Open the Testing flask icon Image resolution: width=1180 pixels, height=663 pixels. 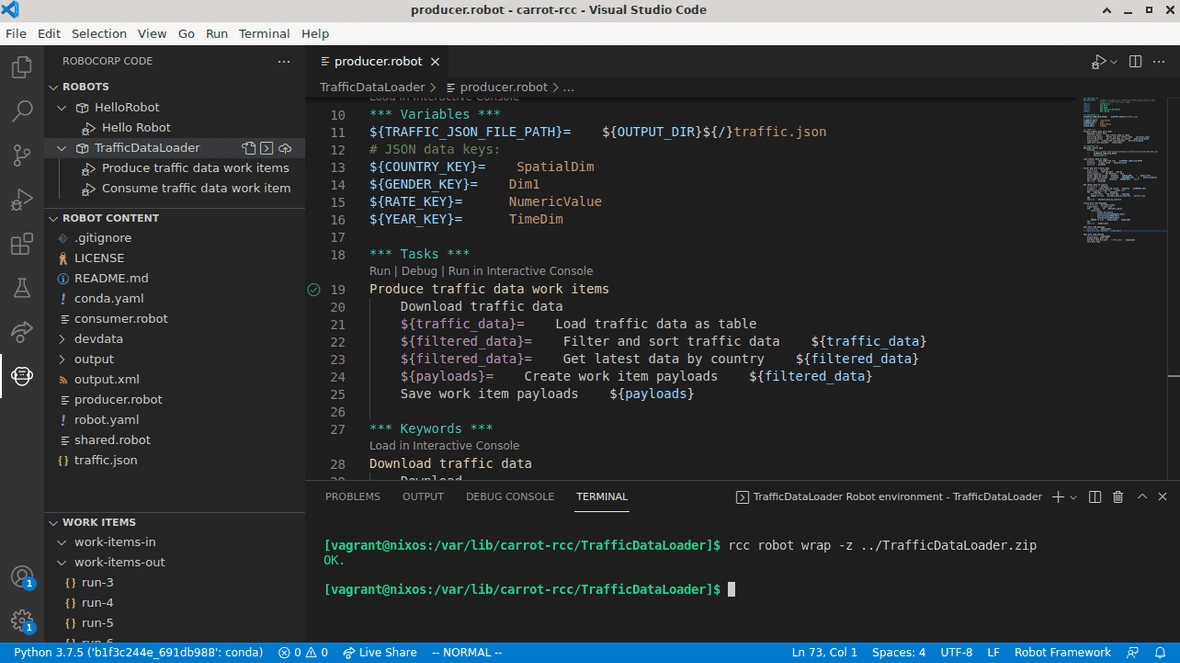(x=22, y=288)
